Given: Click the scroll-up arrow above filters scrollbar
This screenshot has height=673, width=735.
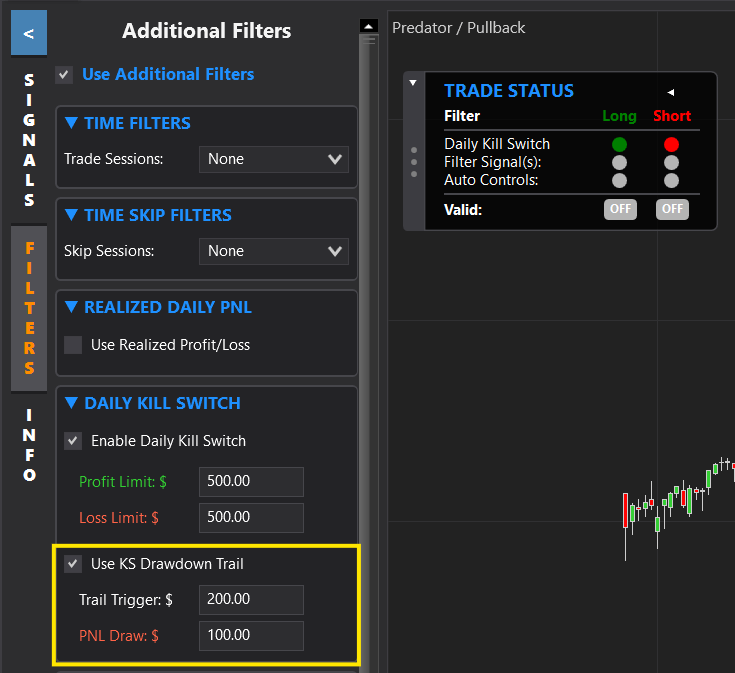Looking at the screenshot, I should [368, 26].
